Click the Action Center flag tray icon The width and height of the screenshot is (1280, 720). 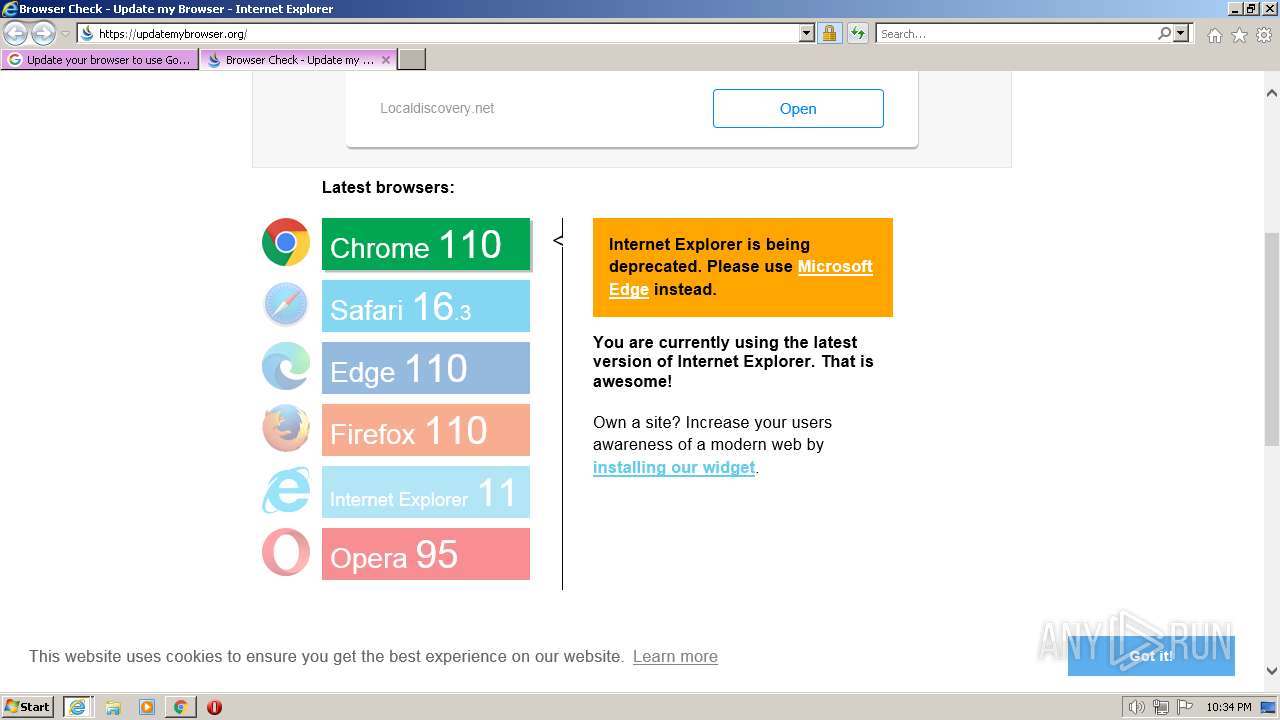1186,707
